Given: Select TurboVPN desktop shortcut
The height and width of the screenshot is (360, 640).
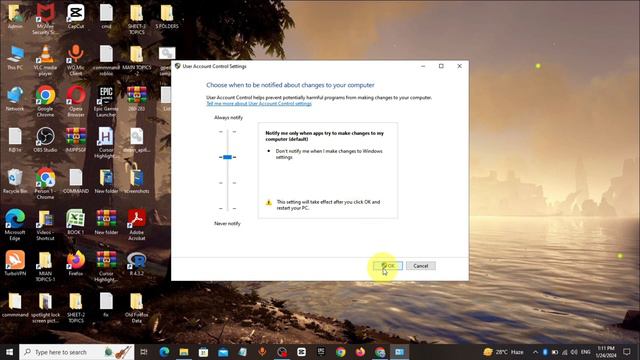Looking at the screenshot, I should [x=15, y=263].
